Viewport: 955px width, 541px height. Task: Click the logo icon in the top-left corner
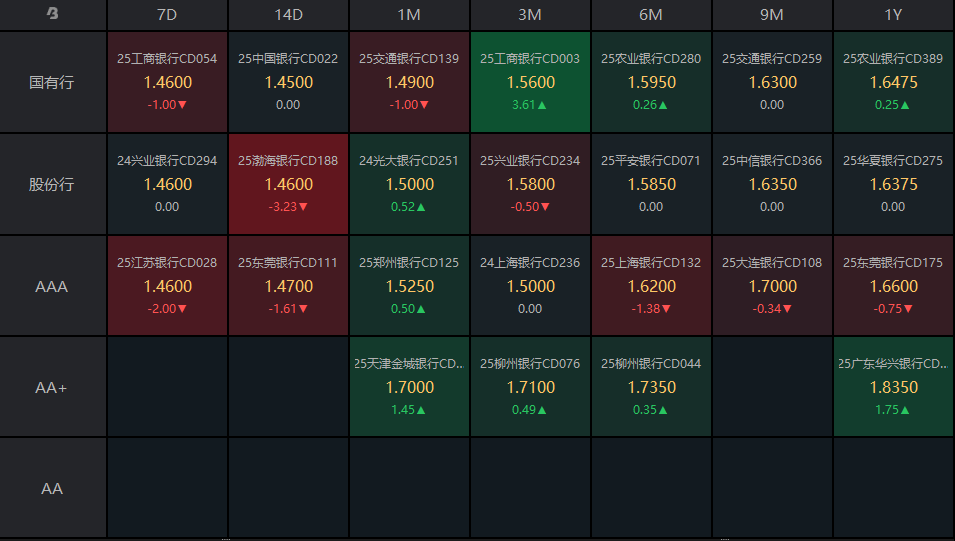pyautogui.click(x=52, y=13)
